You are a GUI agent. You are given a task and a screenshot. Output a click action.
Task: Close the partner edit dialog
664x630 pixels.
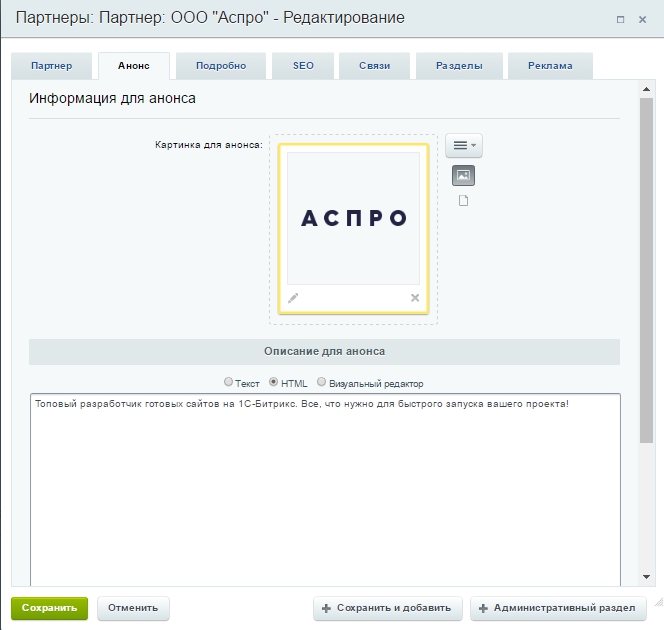click(642, 19)
